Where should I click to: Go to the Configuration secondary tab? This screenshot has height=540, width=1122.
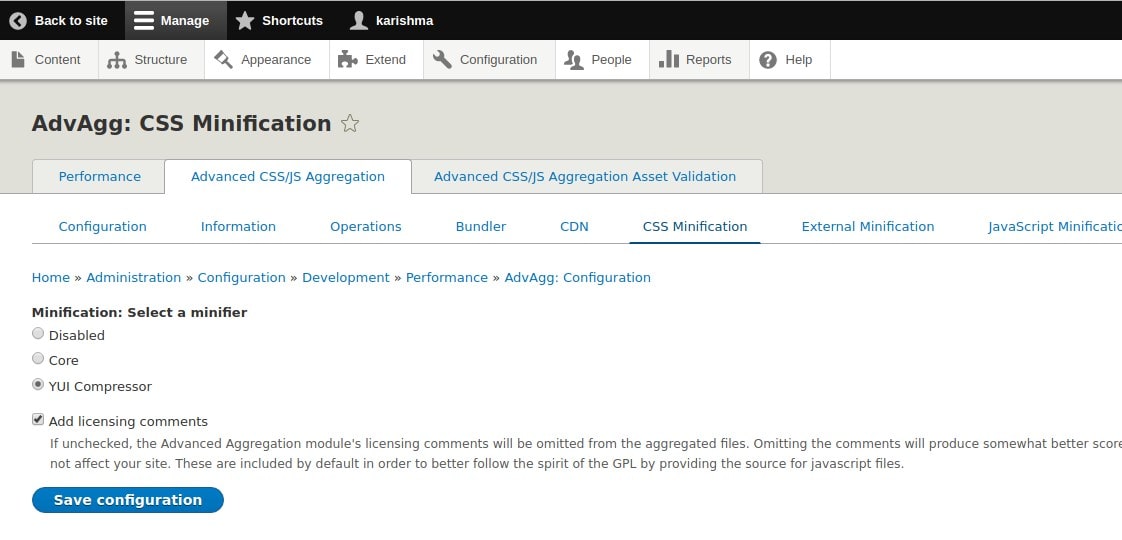click(x=102, y=227)
